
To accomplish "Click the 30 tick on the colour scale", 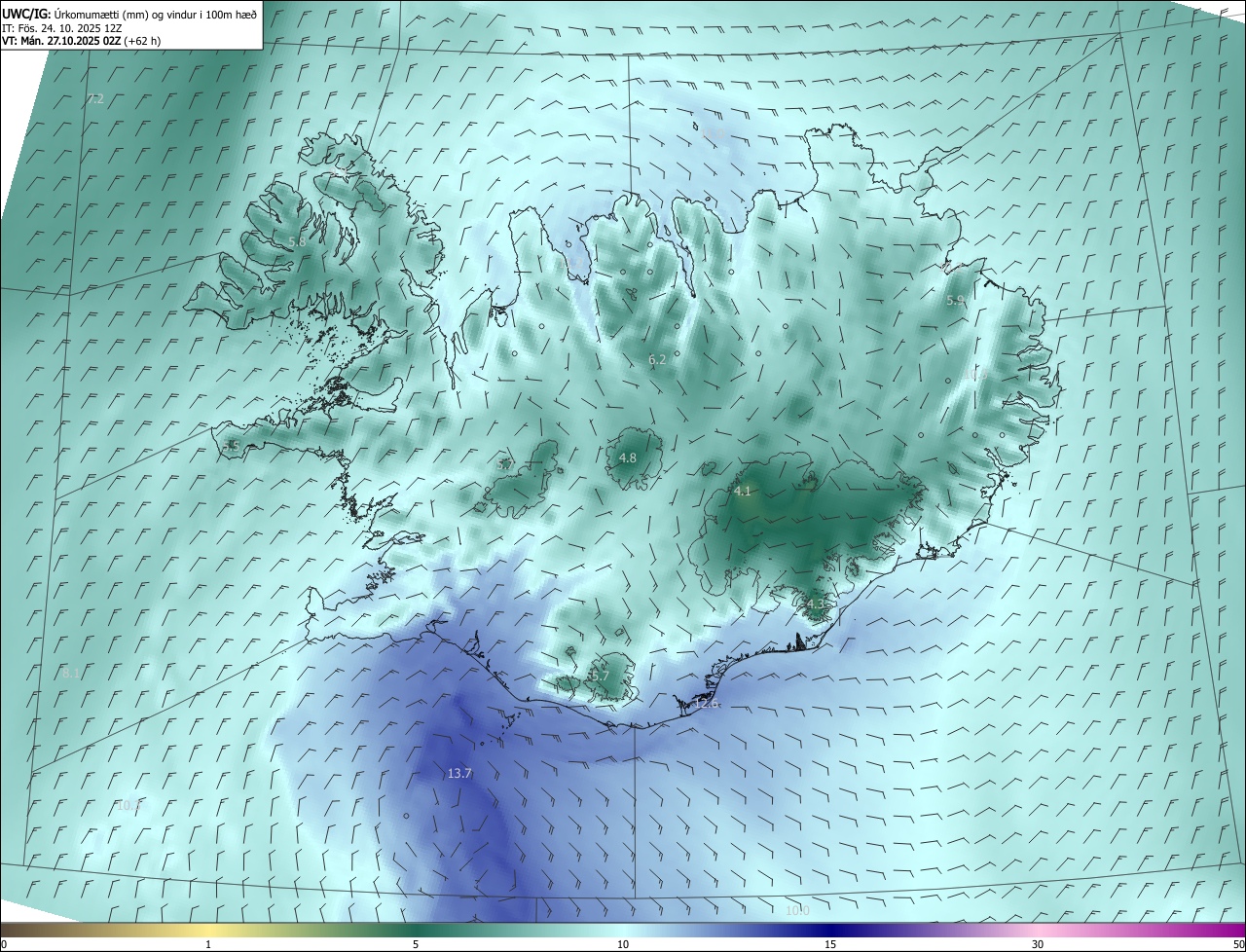I will tap(1038, 944).
